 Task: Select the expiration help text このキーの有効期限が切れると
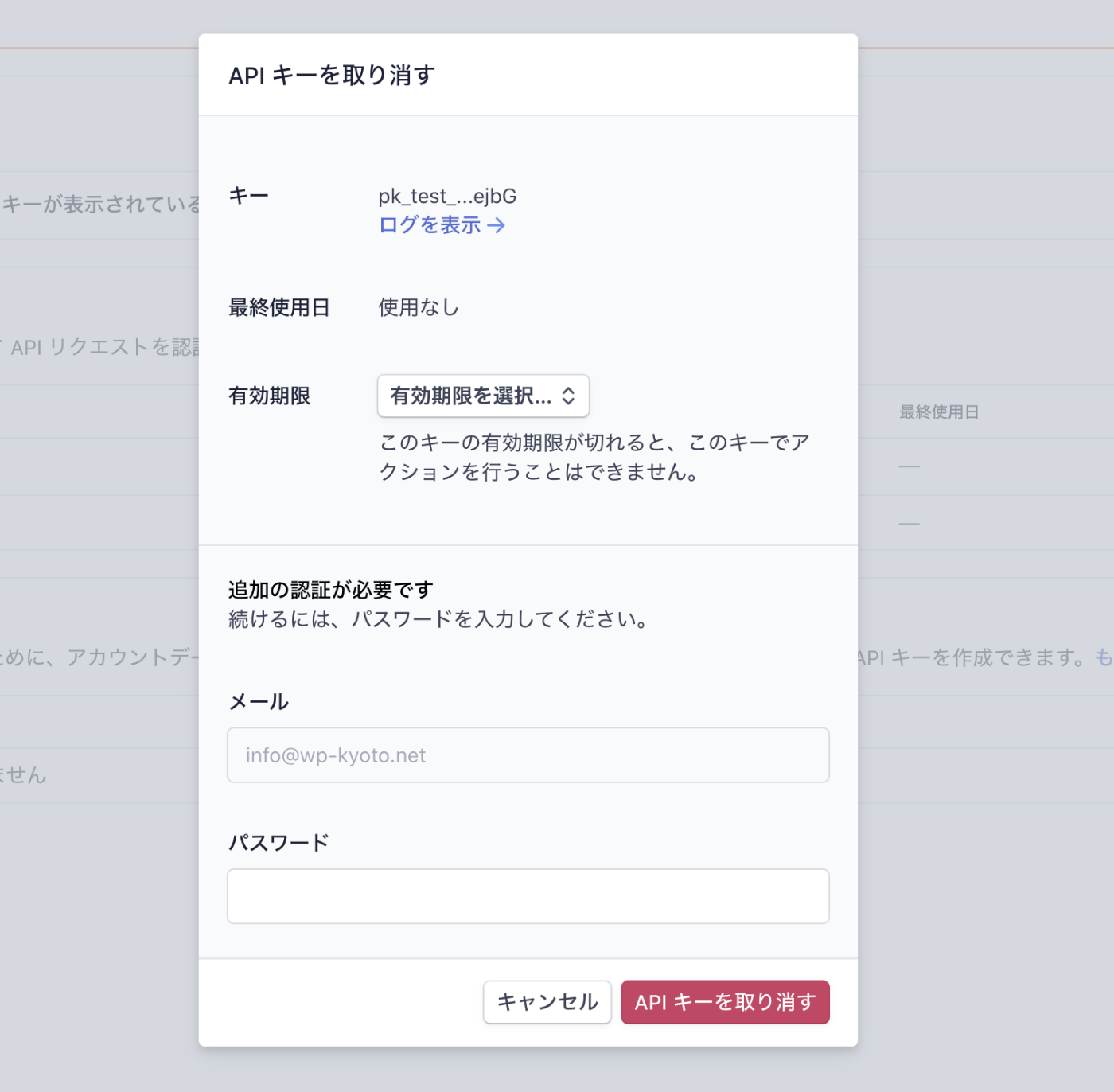click(x=594, y=457)
